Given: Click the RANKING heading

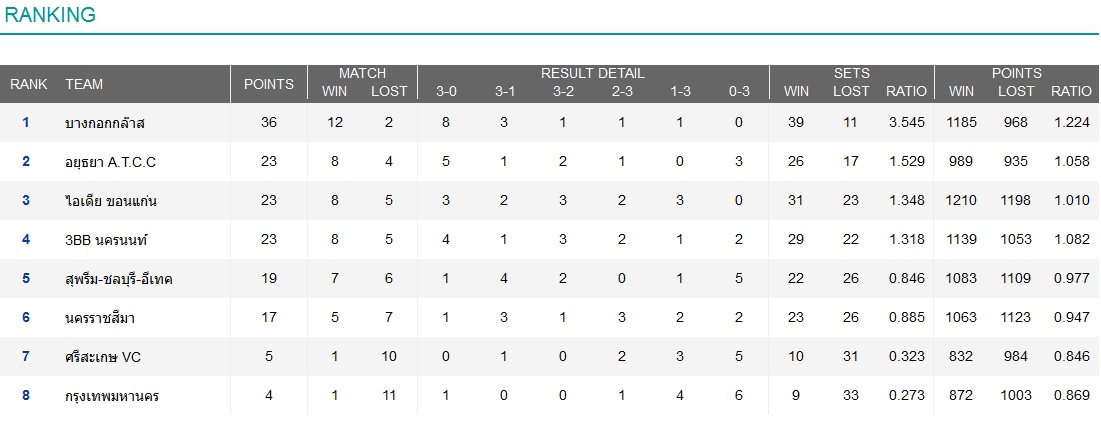Looking at the screenshot, I should tap(51, 14).
